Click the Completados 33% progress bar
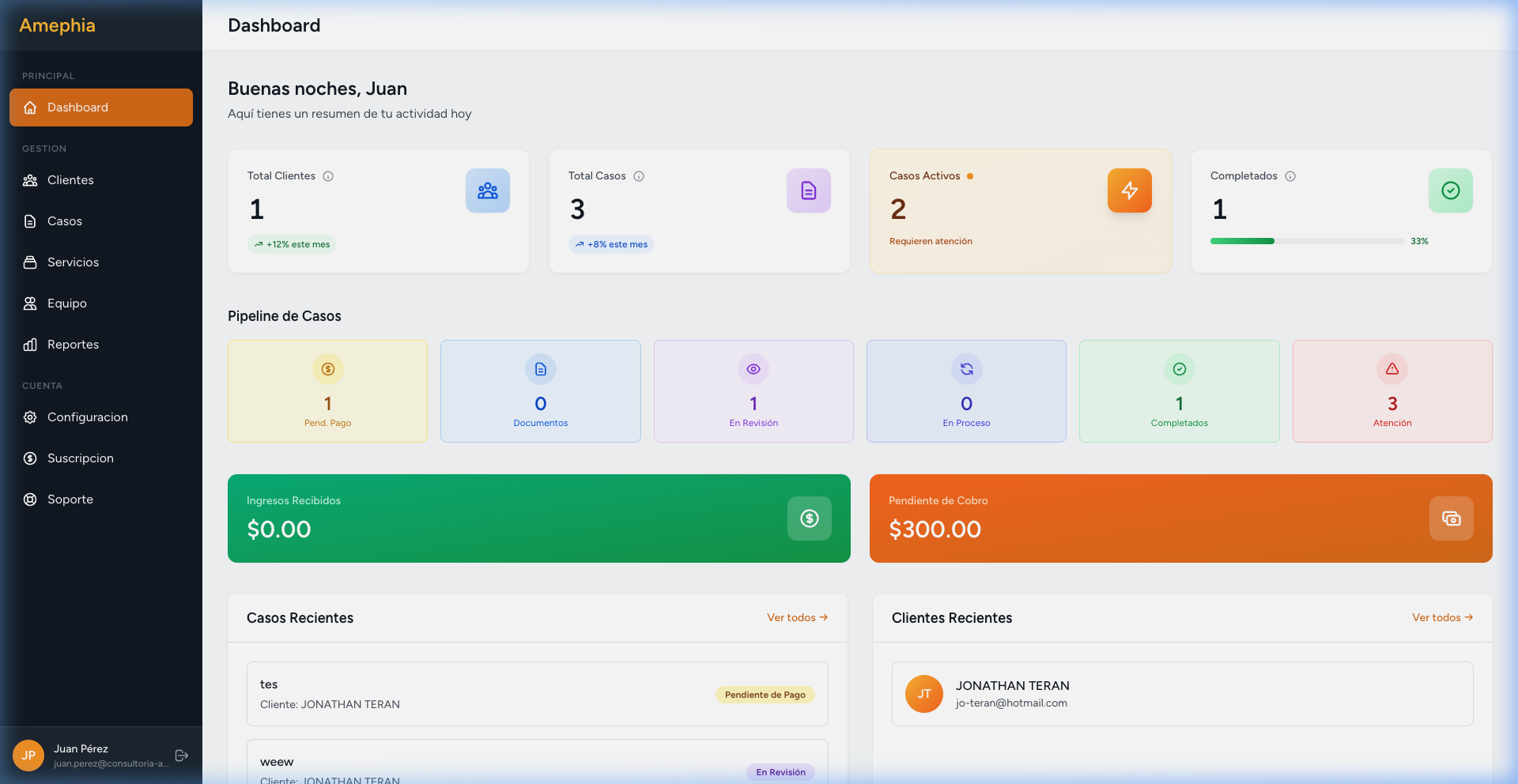 click(1307, 241)
